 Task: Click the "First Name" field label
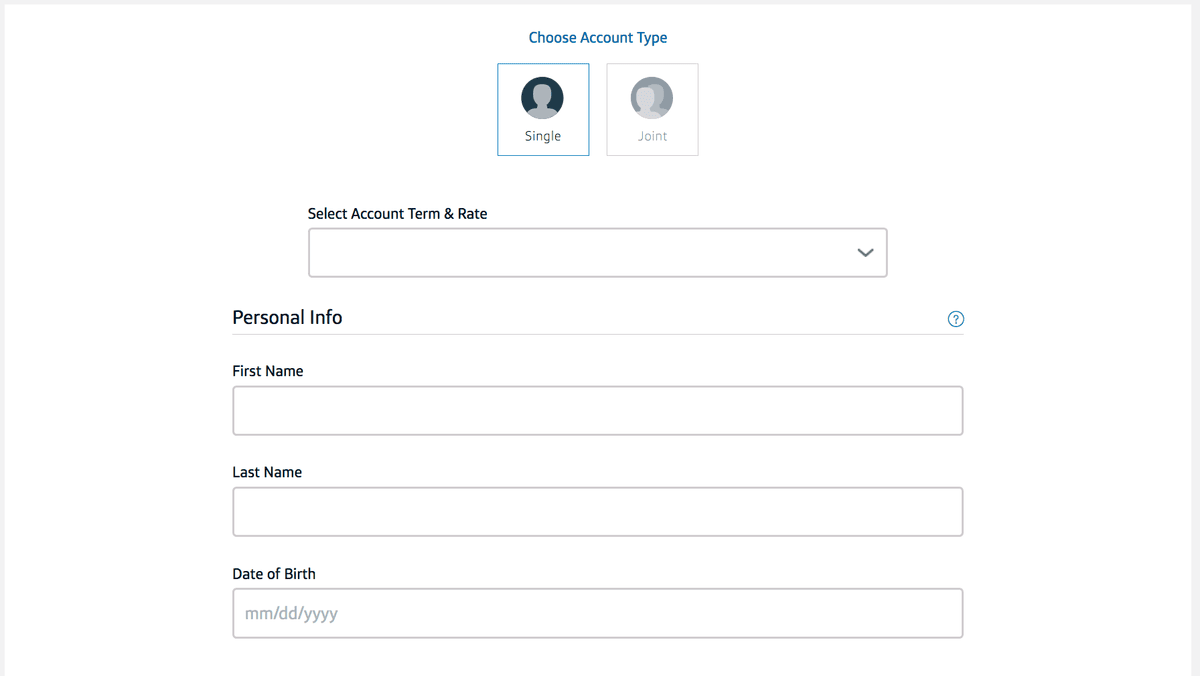(x=267, y=371)
